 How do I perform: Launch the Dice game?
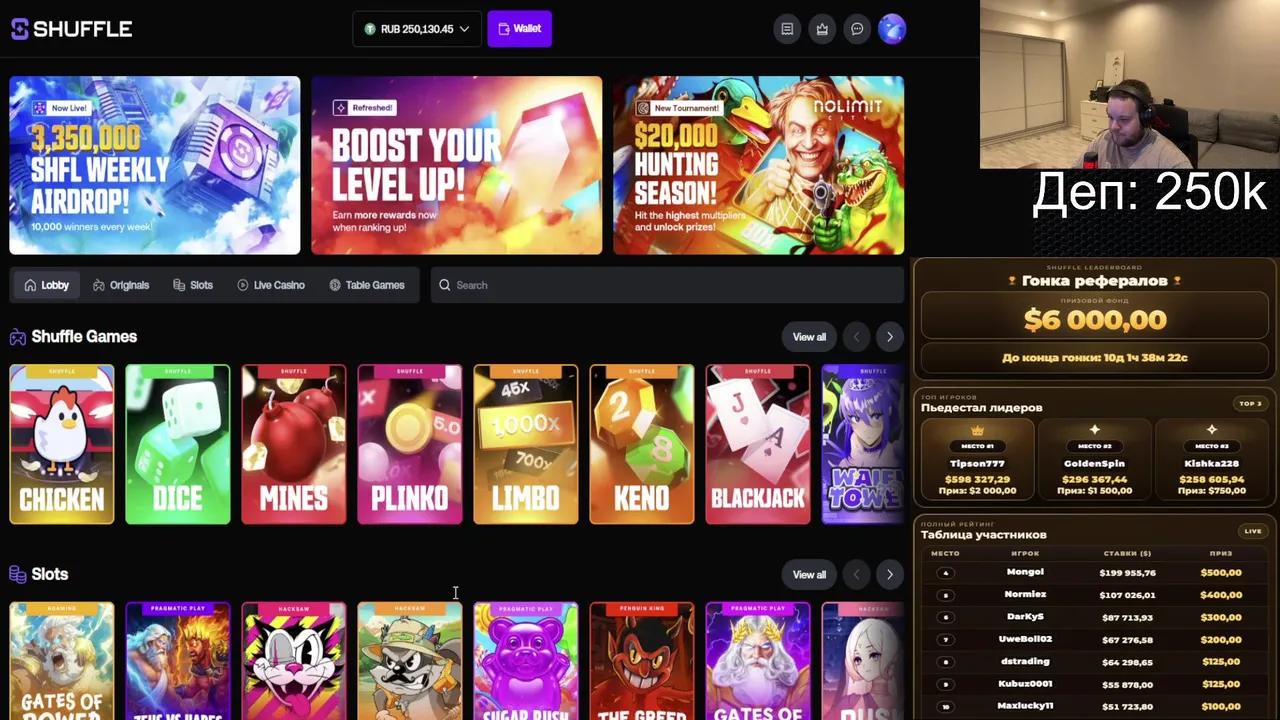(178, 444)
